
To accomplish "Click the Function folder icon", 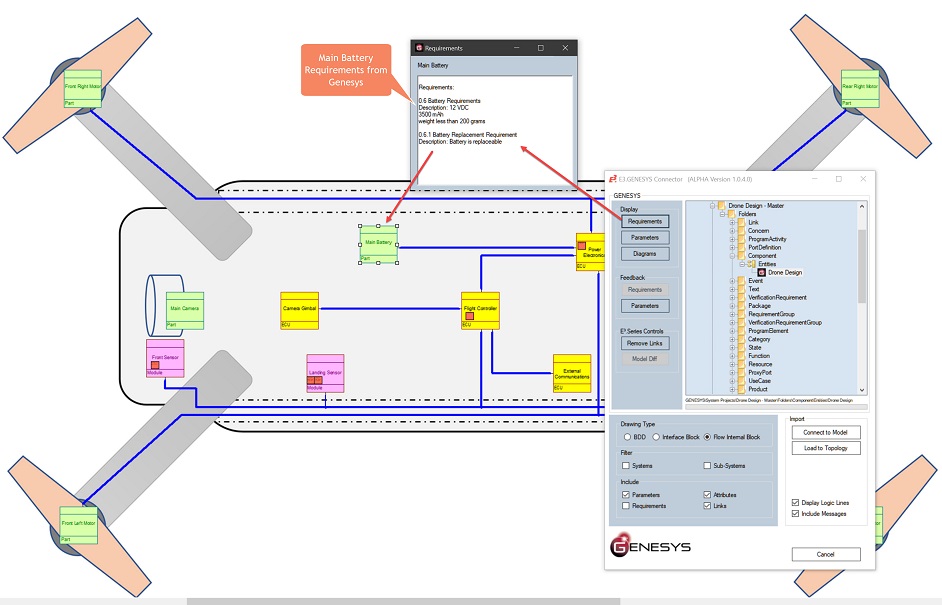I will [741, 356].
